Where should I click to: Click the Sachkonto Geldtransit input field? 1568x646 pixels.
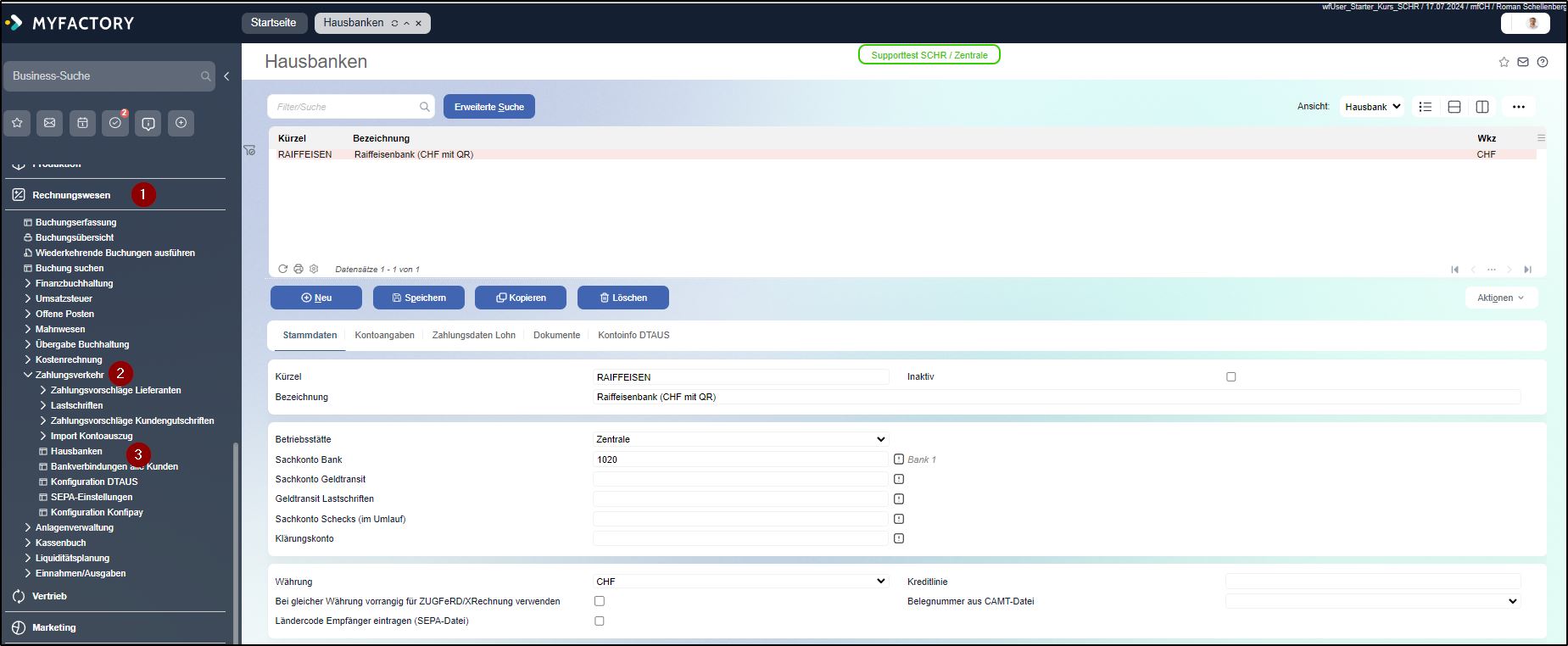pyautogui.click(x=740, y=479)
